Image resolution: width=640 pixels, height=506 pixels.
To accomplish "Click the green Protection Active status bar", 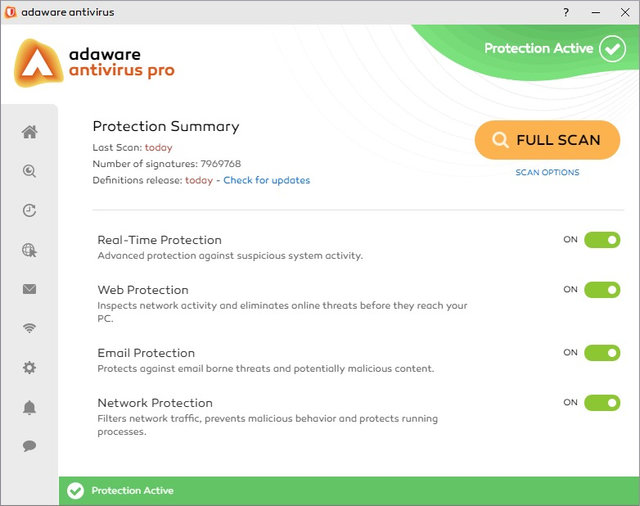I will (349, 491).
